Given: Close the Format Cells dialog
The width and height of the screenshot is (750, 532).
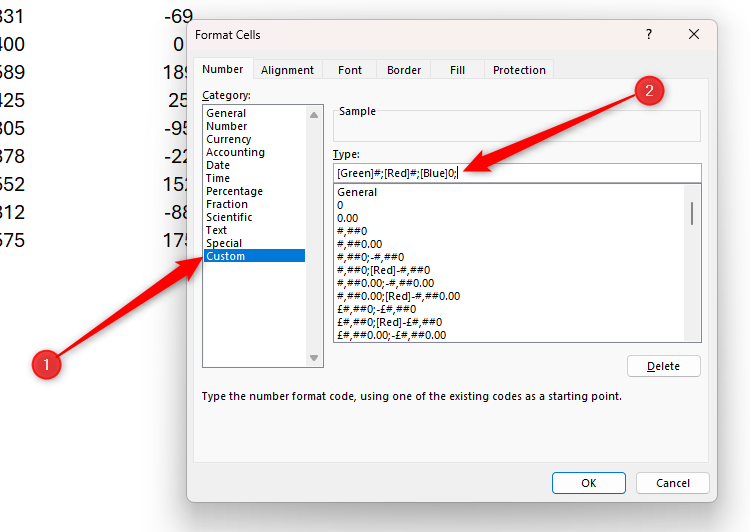Looking at the screenshot, I should click(x=694, y=35).
